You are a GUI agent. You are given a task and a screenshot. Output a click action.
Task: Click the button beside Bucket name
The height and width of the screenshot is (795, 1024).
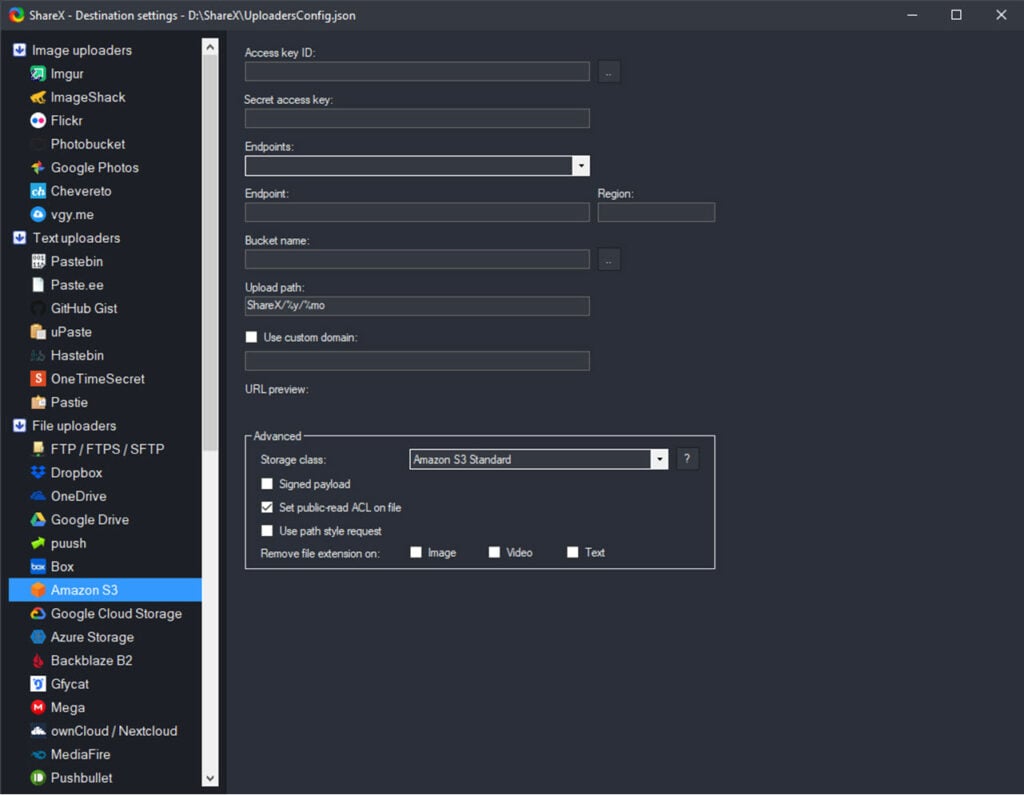pyautogui.click(x=609, y=260)
